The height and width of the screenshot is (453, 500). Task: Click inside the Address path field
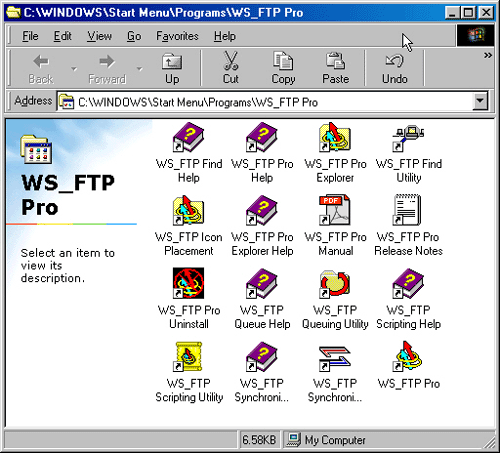click(273, 102)
